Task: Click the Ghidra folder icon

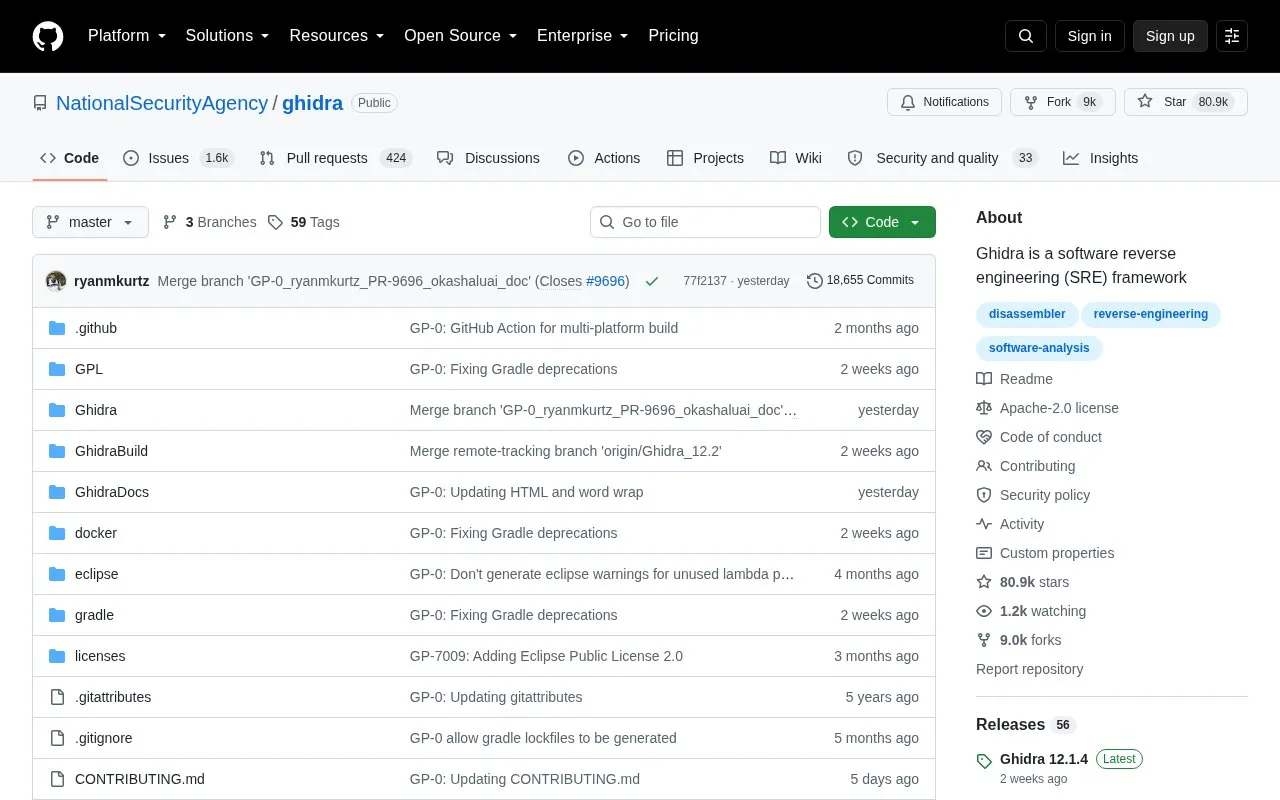Action: coord(57,410)
